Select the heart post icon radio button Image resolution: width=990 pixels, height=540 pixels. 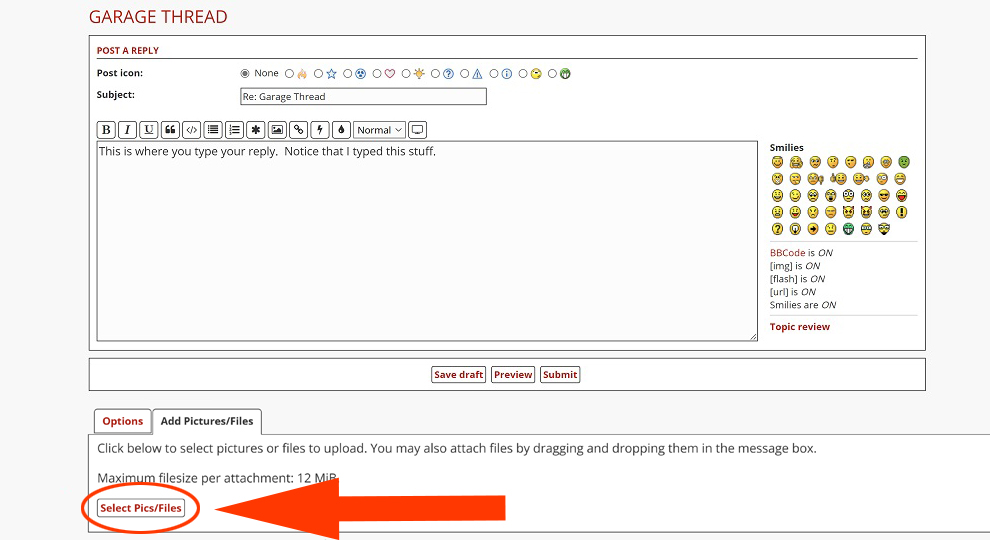click(377, 73)
